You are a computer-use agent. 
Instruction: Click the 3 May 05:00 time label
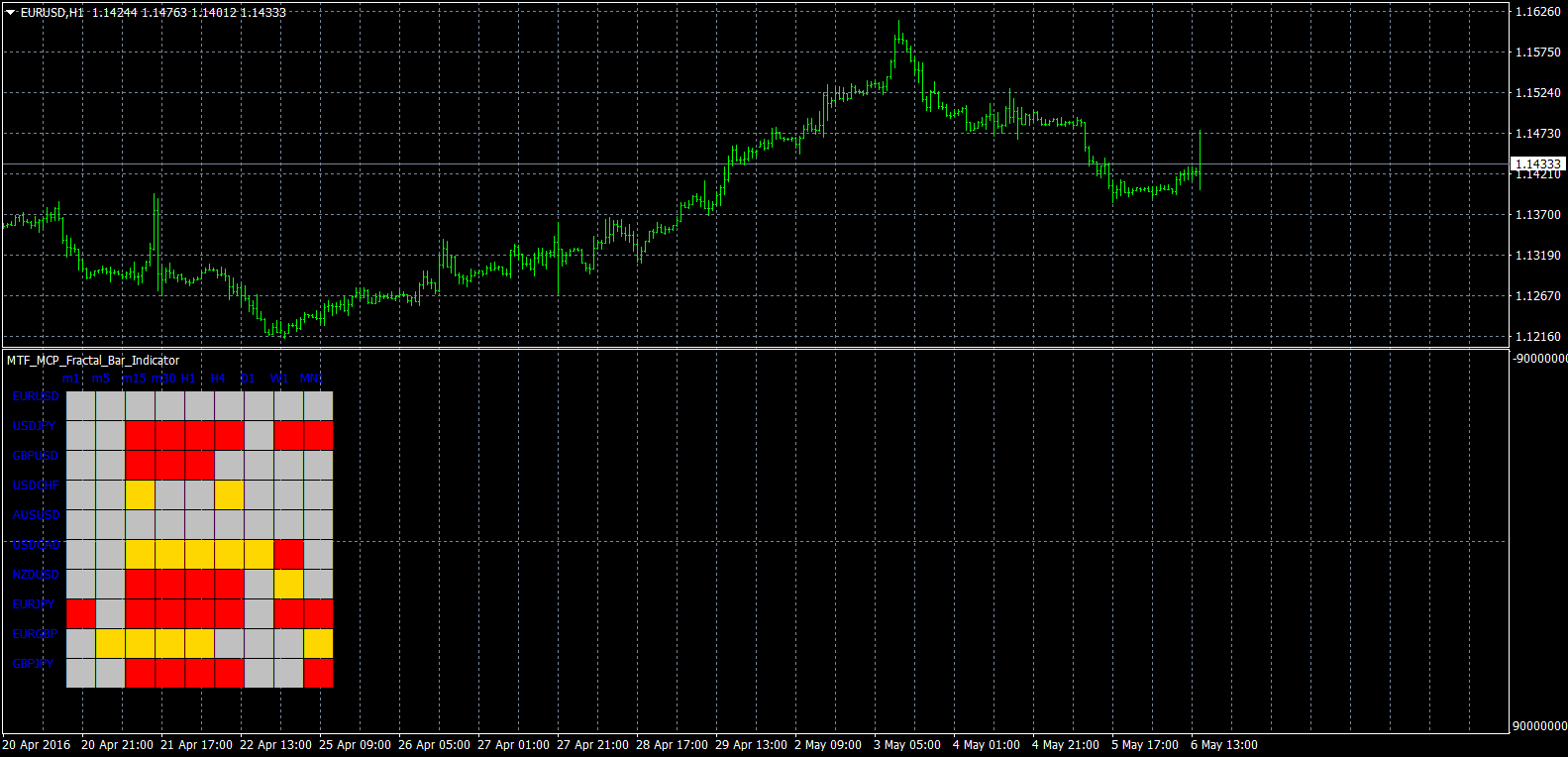pyautogui.click(x=907, y=745)
